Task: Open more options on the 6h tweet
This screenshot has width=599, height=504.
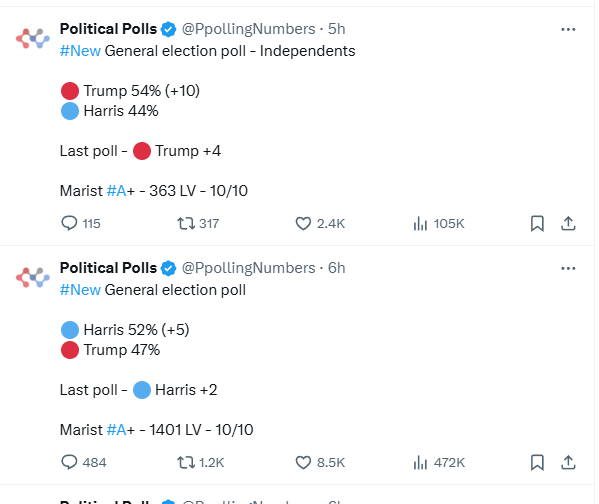Action: (x=568, y=269)
